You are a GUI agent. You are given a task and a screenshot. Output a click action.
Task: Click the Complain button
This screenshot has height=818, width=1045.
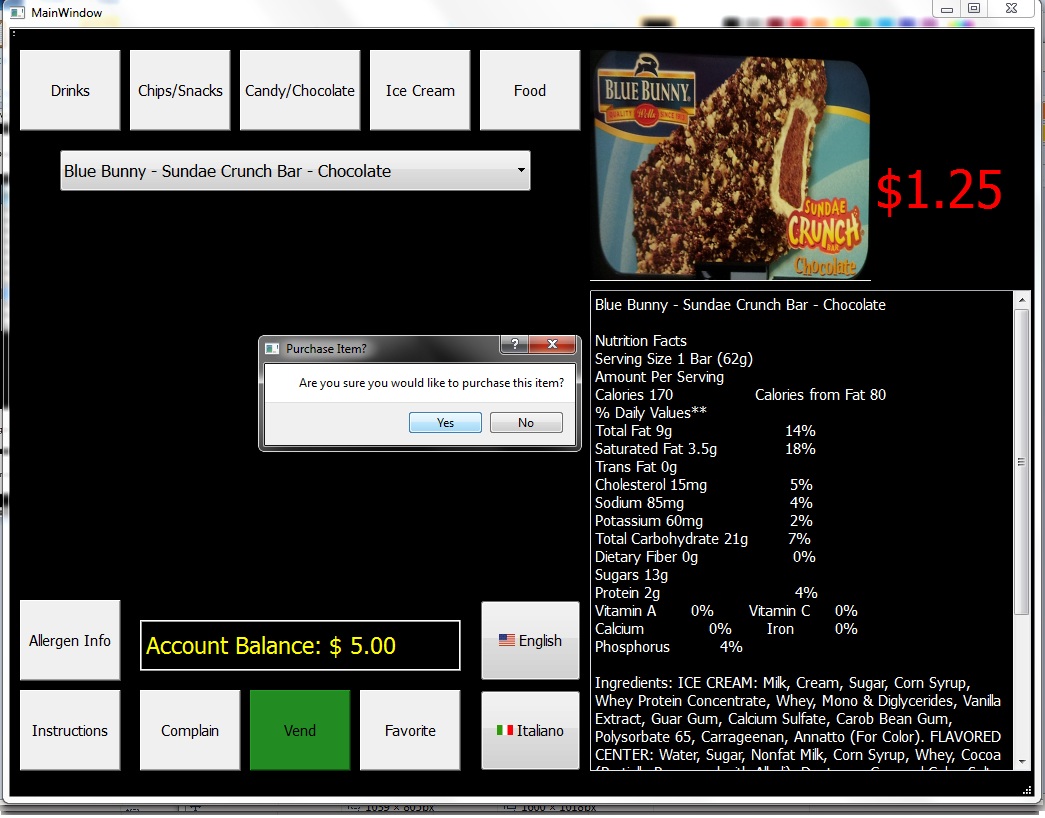click(190, 730)
